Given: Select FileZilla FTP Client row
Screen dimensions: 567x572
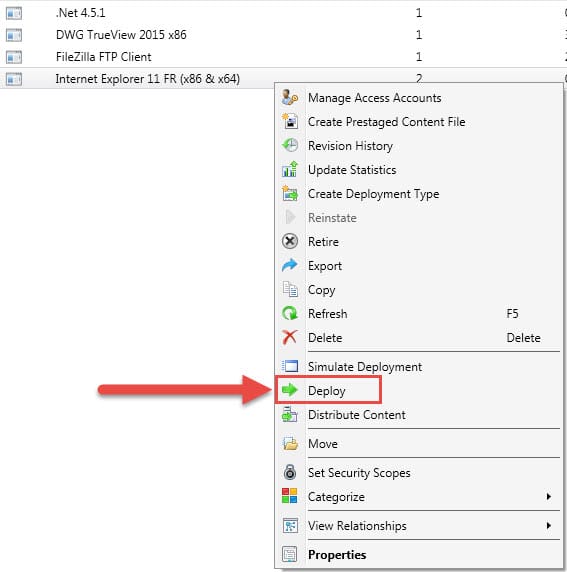Looking at the screenshot, I should 104,57.
